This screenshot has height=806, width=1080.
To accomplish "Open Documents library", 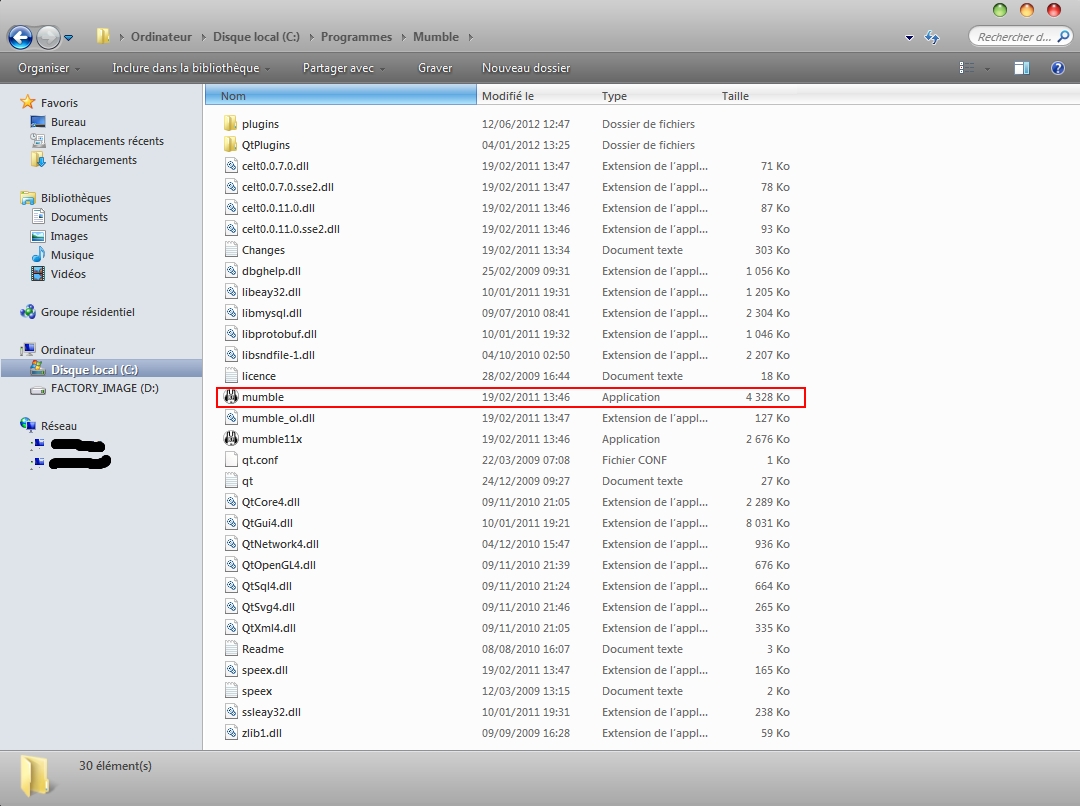I will [x=79, y=217].
